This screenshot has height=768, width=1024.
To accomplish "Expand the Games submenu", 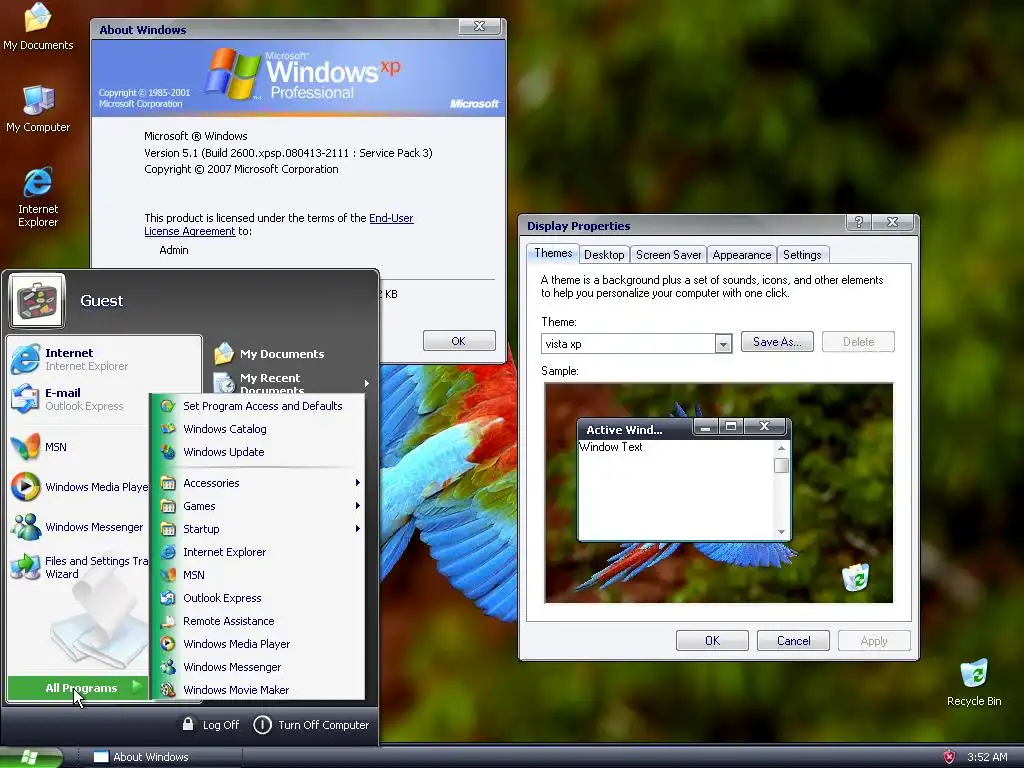I will pyautogui.click(x=258, y=505).
